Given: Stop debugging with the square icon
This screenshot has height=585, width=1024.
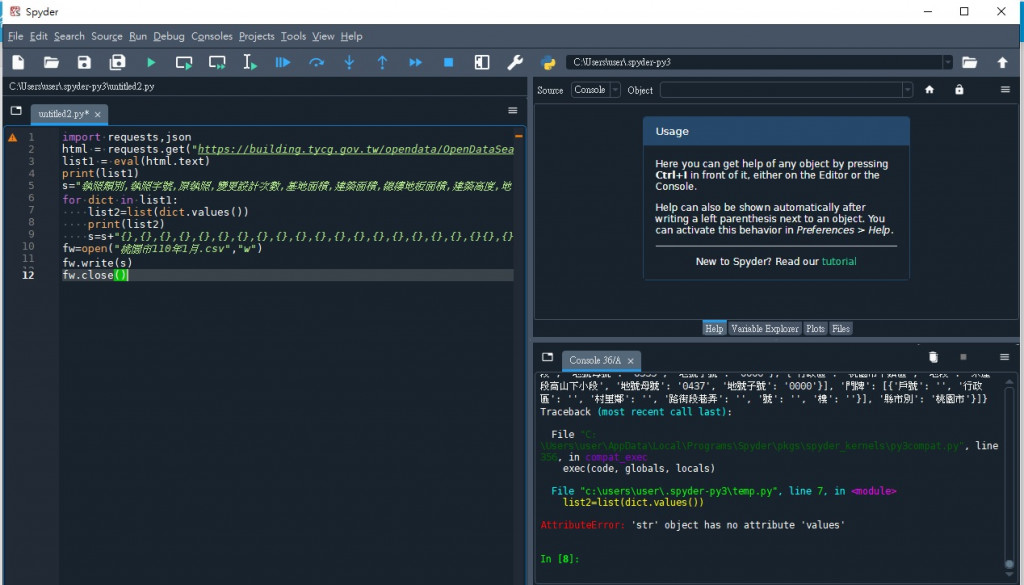Looking at the screenshot, I should pyautogui.click(x=448, y=62).
